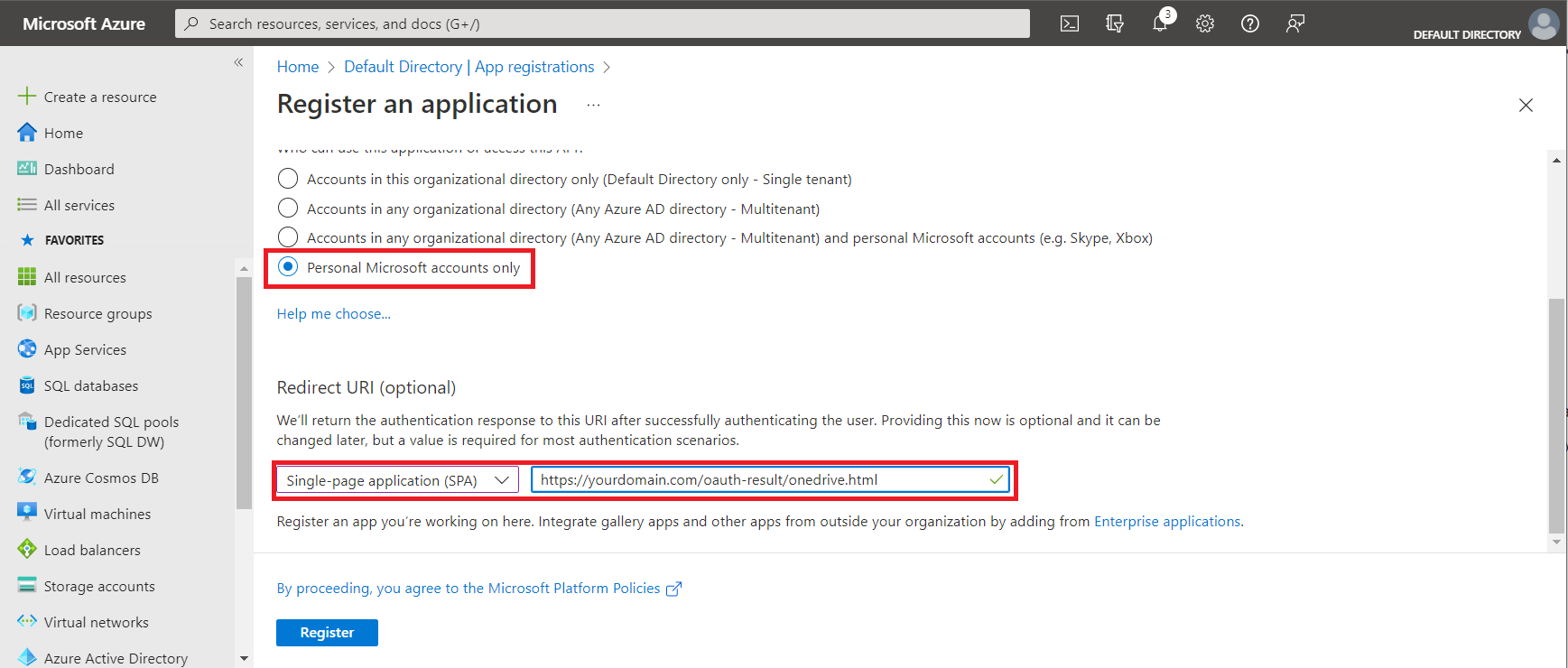Screen dimensions: 1568x668
Task: Select single tenant organizational directory option
Action: tap(288, 179)
